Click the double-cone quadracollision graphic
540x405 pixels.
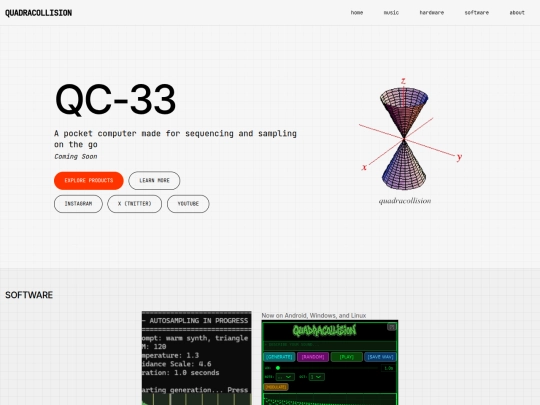(x=405, y=138)
